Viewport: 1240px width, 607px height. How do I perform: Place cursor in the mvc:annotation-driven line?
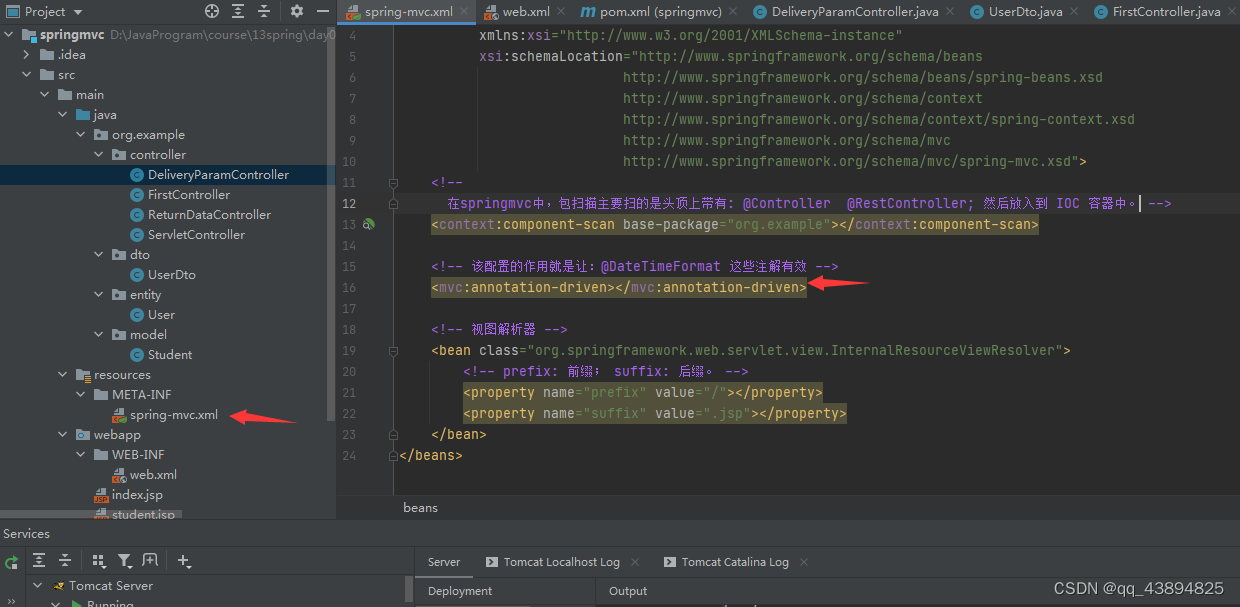(619, 288)
